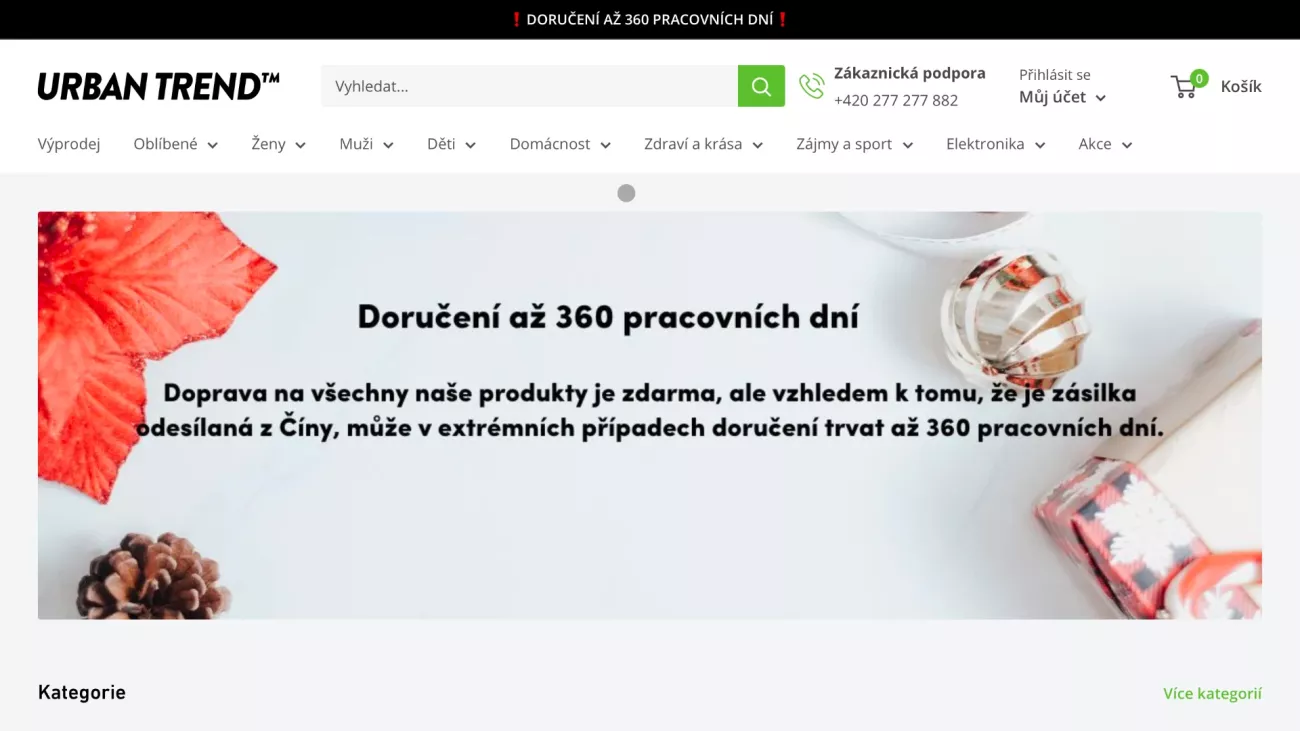Click the cart item count badge
The image size is (1300, 731).
click(x=1199, y=78)
